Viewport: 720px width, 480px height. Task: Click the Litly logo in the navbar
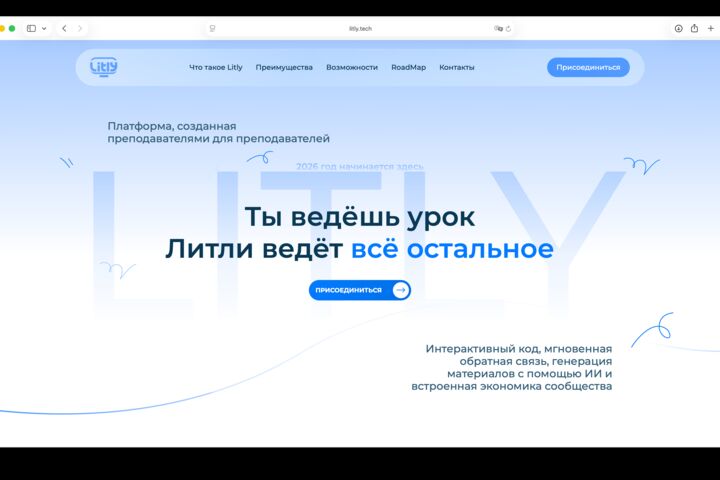(x=104, y=67)
